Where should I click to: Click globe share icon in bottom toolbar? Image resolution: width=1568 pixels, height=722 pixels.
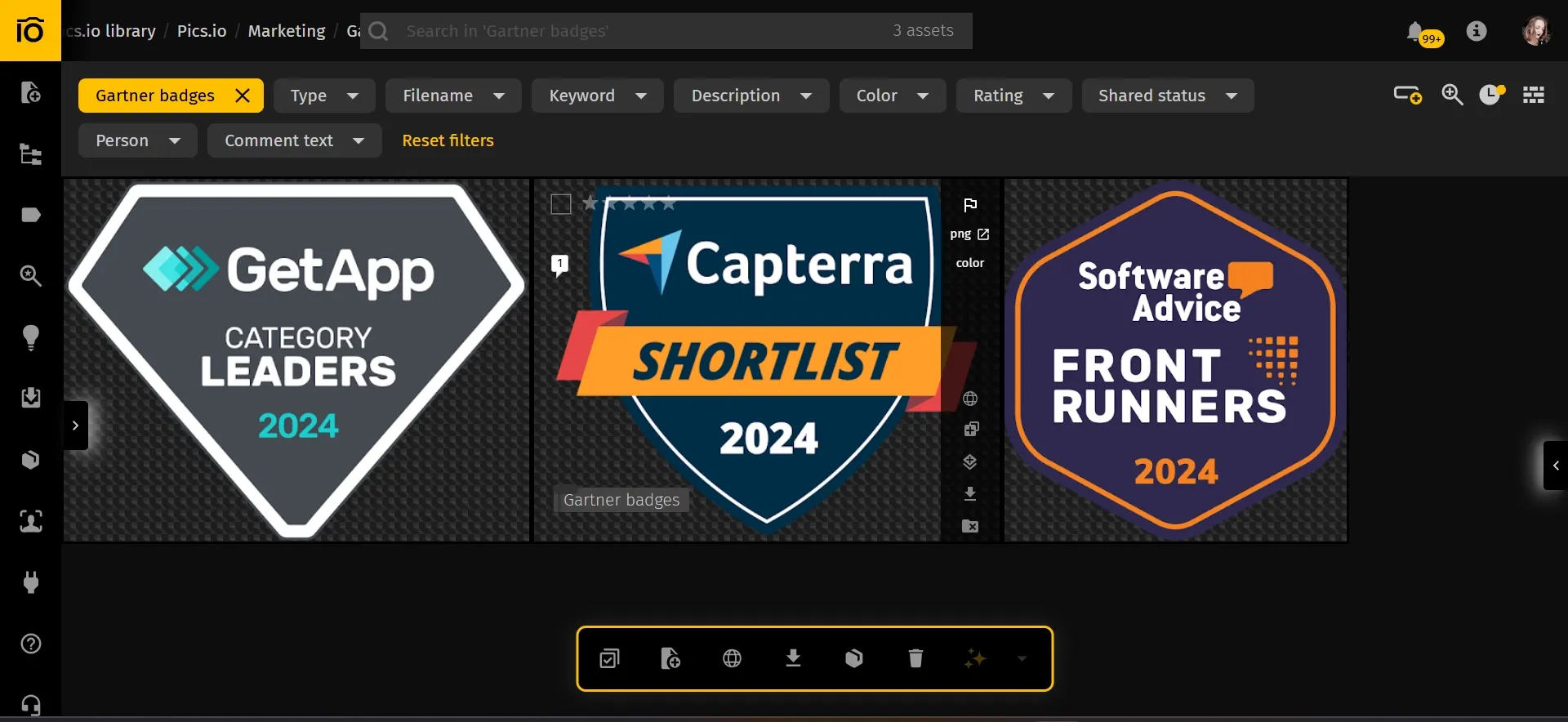click(733, 658)
